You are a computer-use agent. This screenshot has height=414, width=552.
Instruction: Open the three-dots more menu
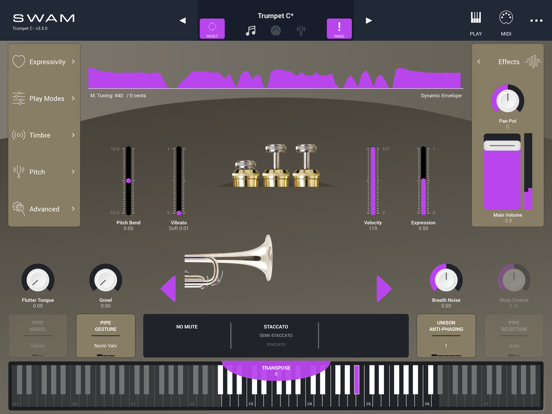pos(536,21)
